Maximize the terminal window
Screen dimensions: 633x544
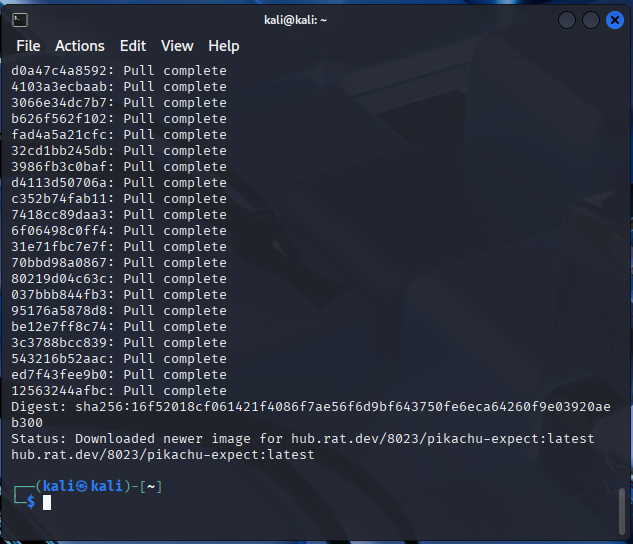click(x=591, y=20)
